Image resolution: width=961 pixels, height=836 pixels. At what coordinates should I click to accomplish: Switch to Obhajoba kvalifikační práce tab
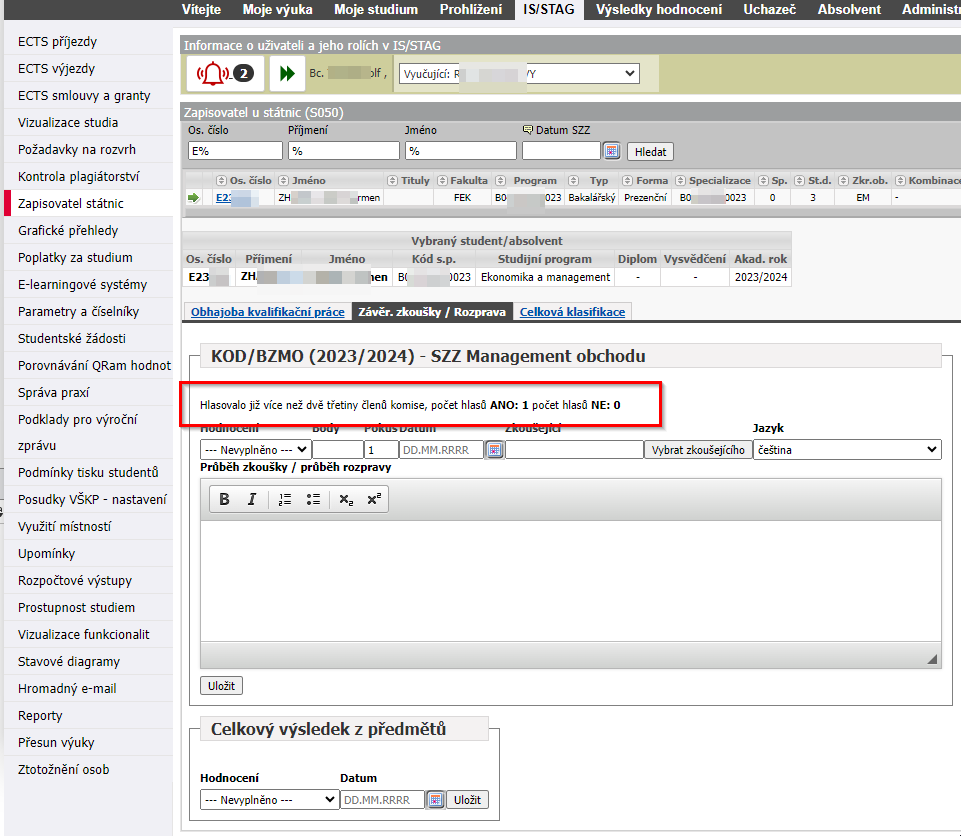pos(267,312)
